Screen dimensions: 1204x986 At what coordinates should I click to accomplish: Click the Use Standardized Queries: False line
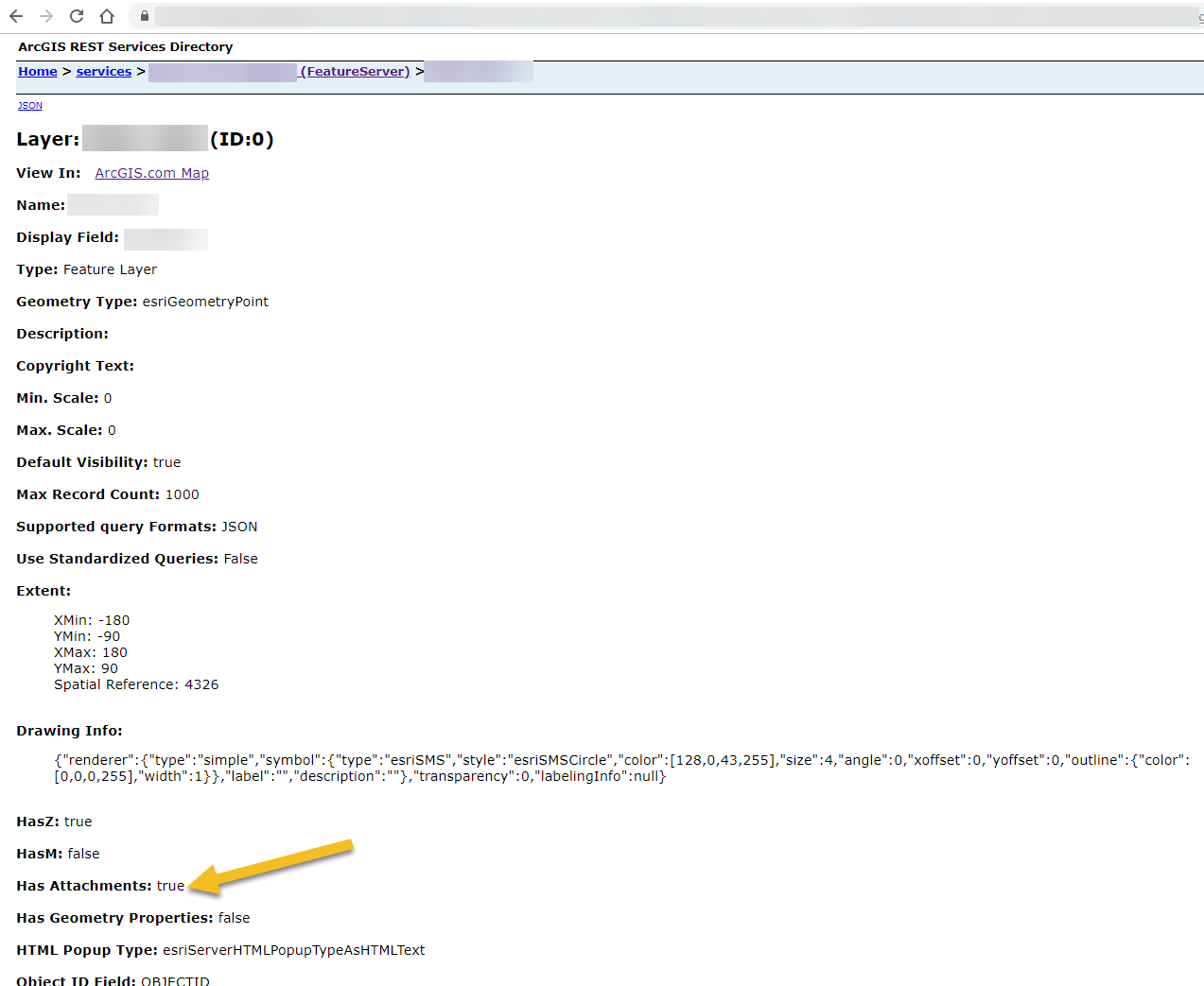coord(137,559)
